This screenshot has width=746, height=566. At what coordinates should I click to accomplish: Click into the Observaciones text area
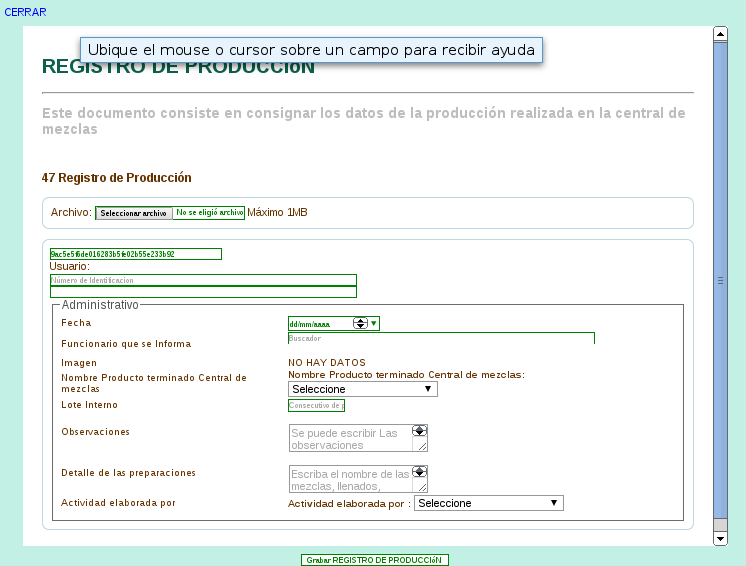350,439
